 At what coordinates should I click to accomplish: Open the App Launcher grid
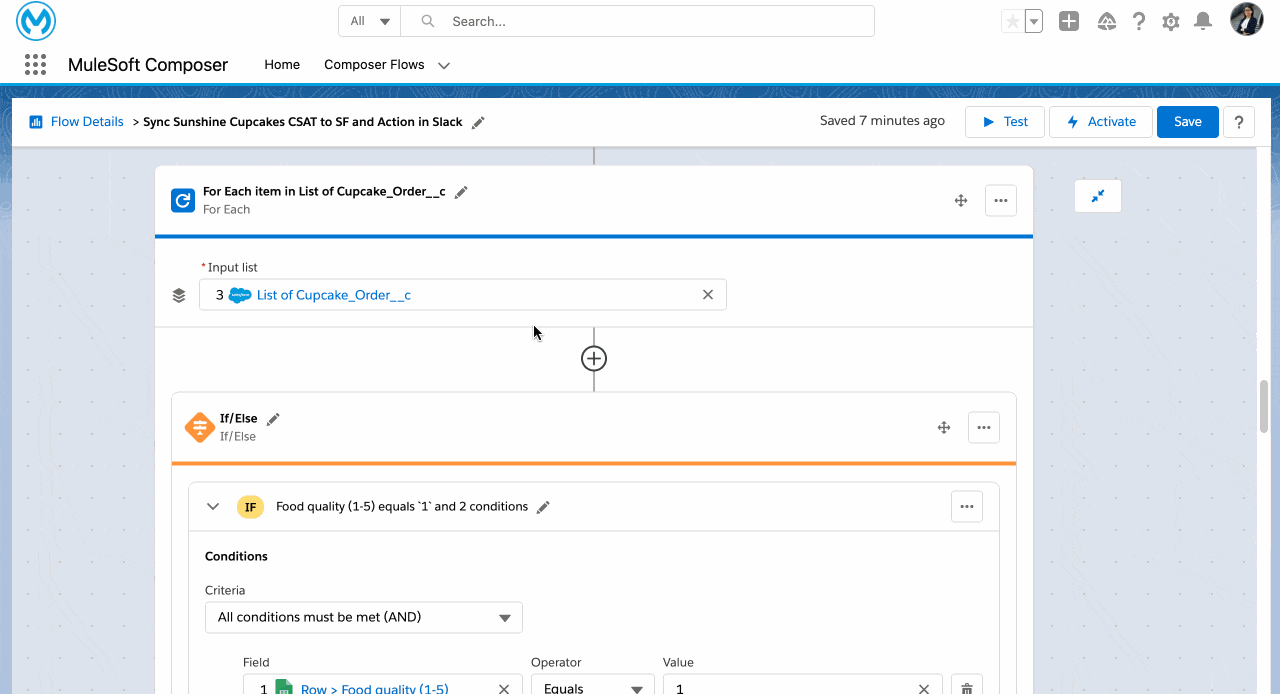[35, 65]
